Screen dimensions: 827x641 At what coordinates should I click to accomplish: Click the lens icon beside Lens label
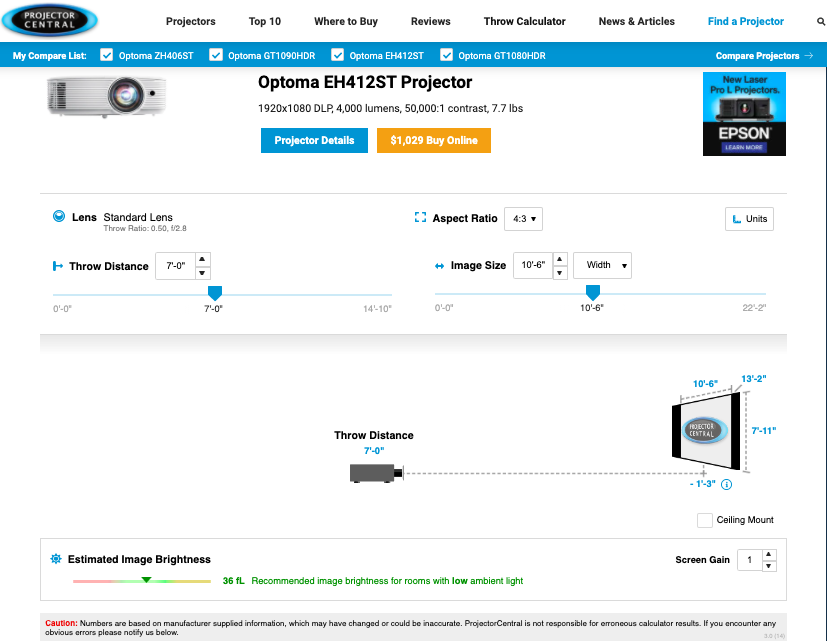pyautogui.click(x=59, y=216)
